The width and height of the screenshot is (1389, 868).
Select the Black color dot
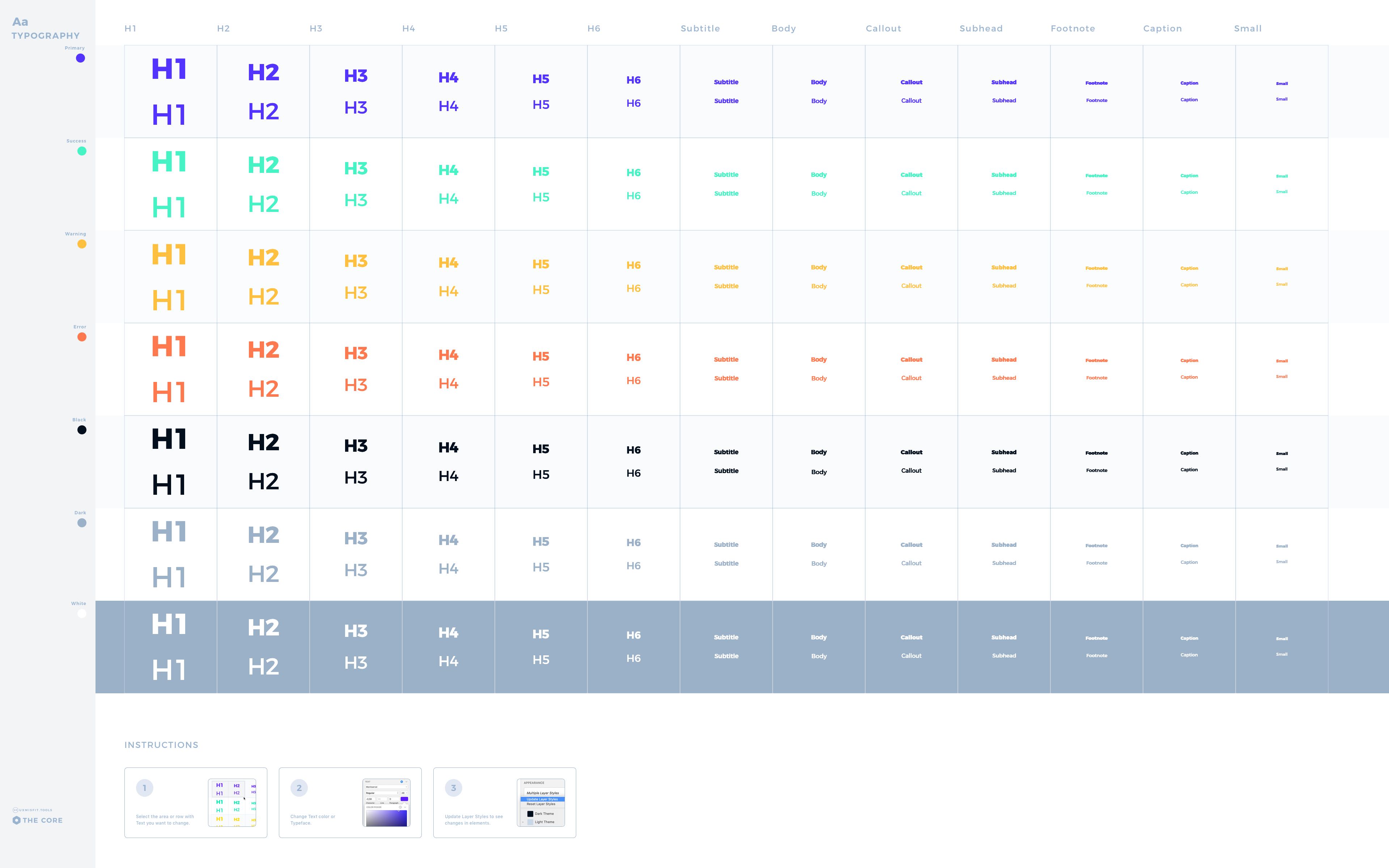[82, 430]
